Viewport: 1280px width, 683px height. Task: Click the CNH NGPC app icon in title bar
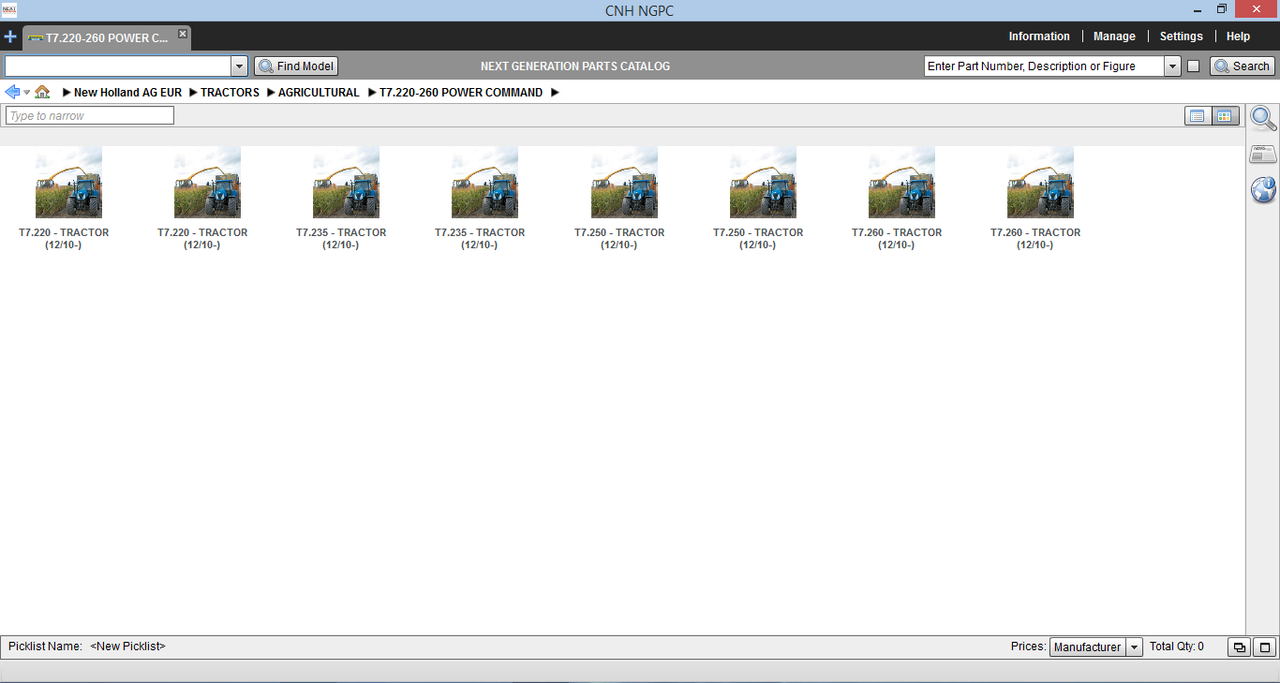[x=10, y=9]
